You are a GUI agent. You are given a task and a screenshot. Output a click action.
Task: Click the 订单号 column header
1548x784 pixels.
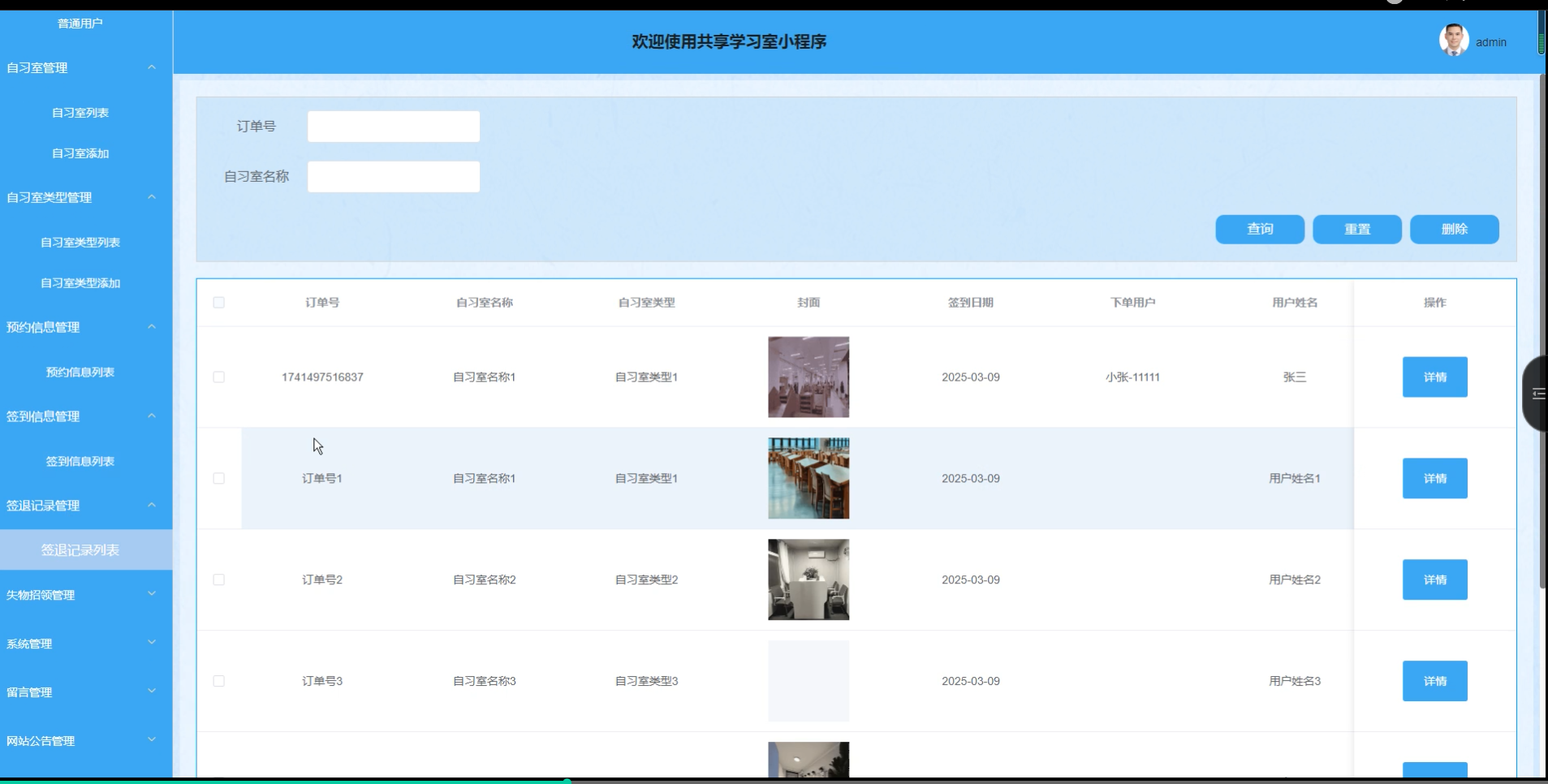322,303
